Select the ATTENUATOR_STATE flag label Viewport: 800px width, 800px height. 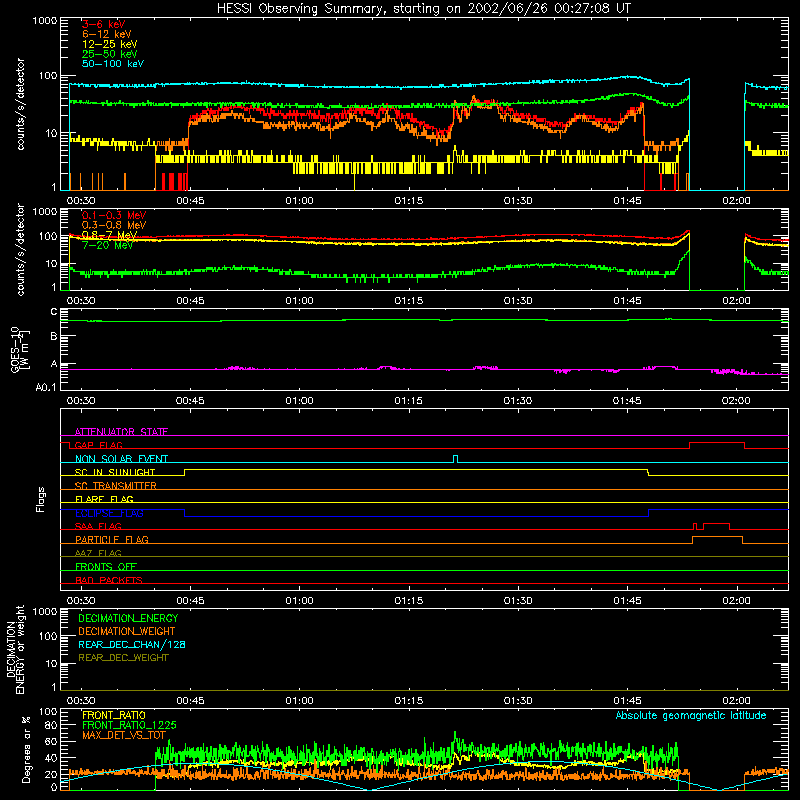(121, 432)
